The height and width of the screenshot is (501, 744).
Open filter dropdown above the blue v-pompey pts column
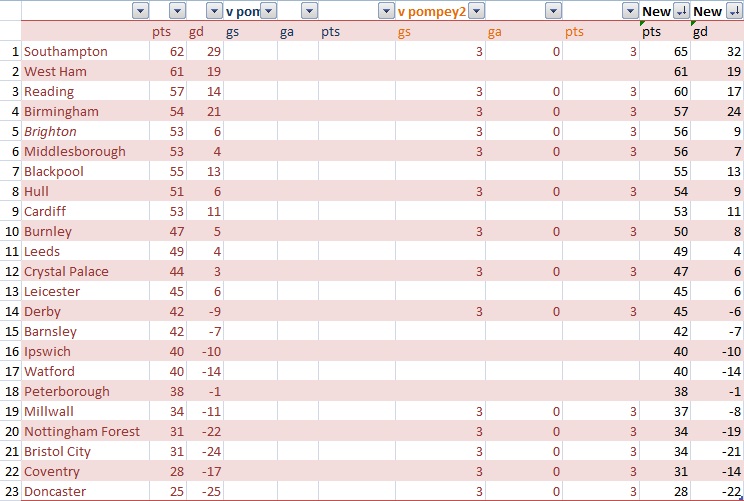coord(386,11)
